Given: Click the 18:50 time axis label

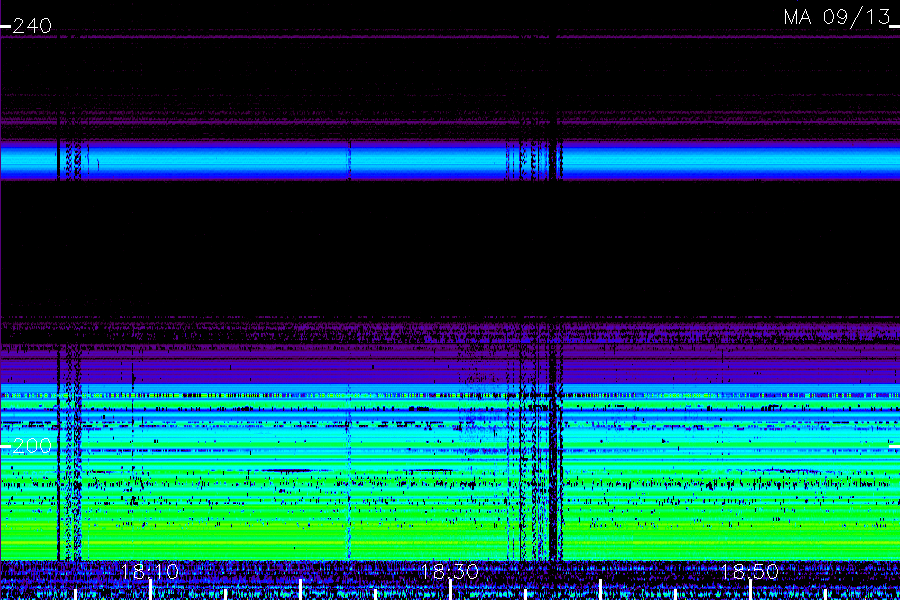Looking at the screenshot, I should click(x=750, y=572).
